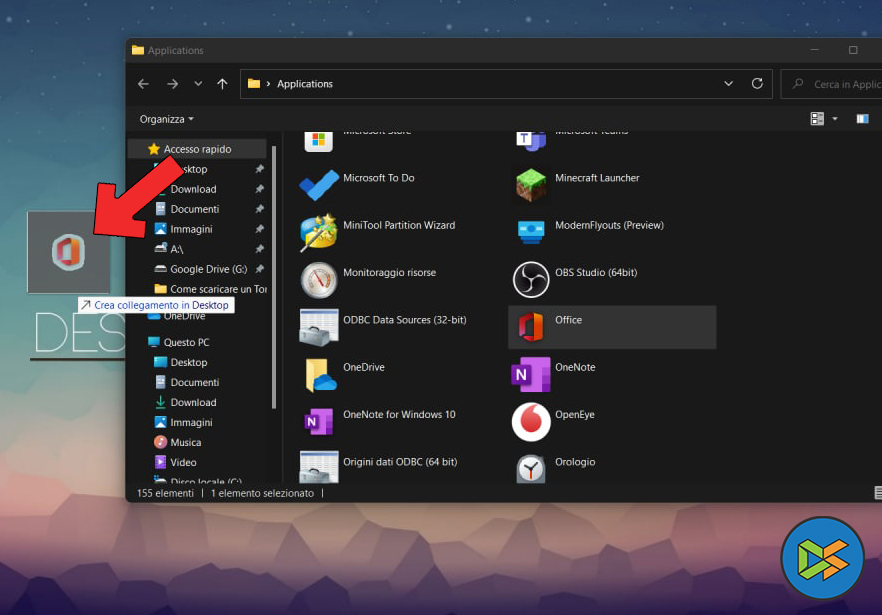This screenshot has width=882, height=615.
Task: Click the Refresh button in address bar
Action: tap(757, 84)
